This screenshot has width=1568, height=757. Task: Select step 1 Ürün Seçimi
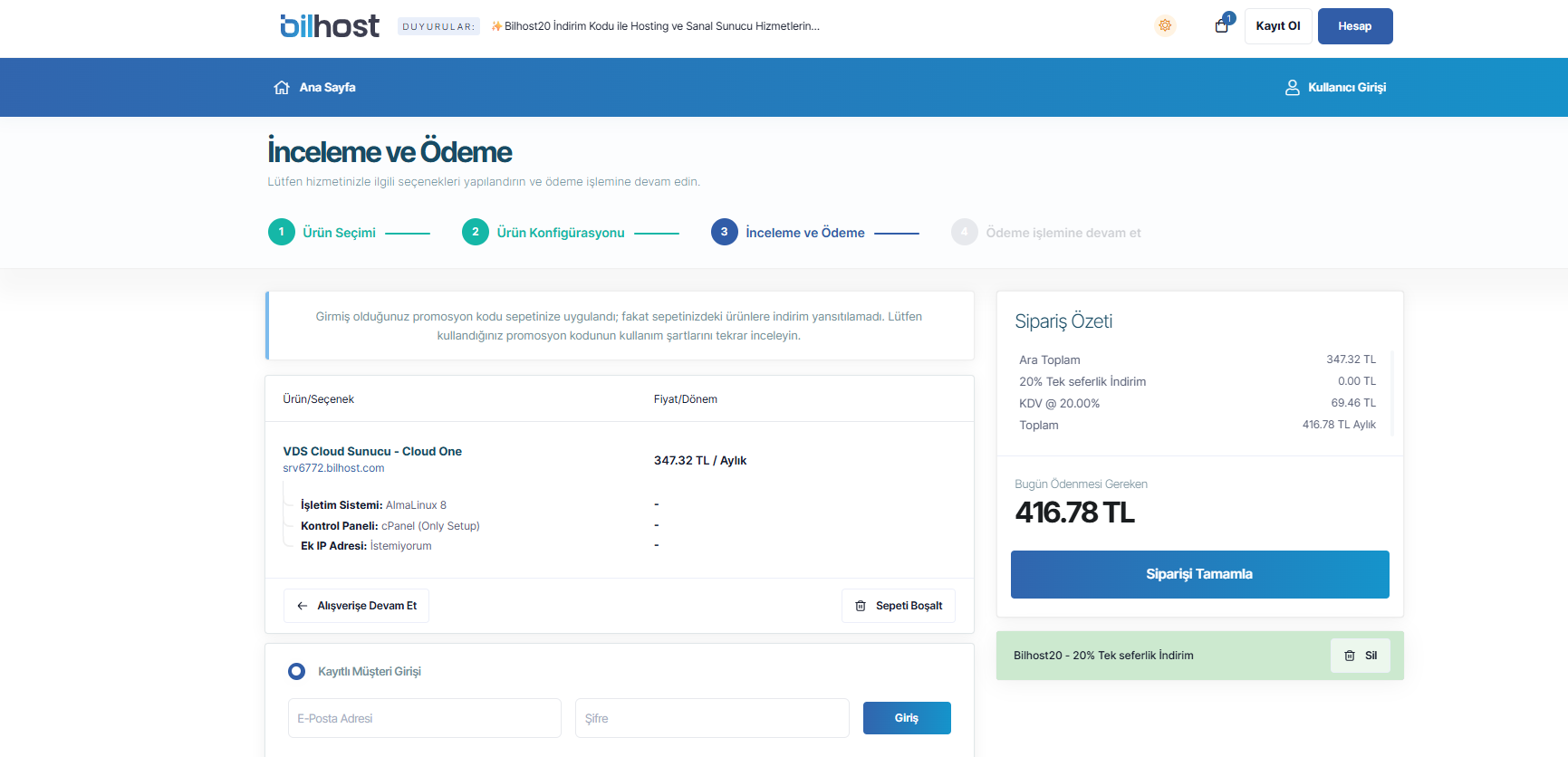[322, 233]
